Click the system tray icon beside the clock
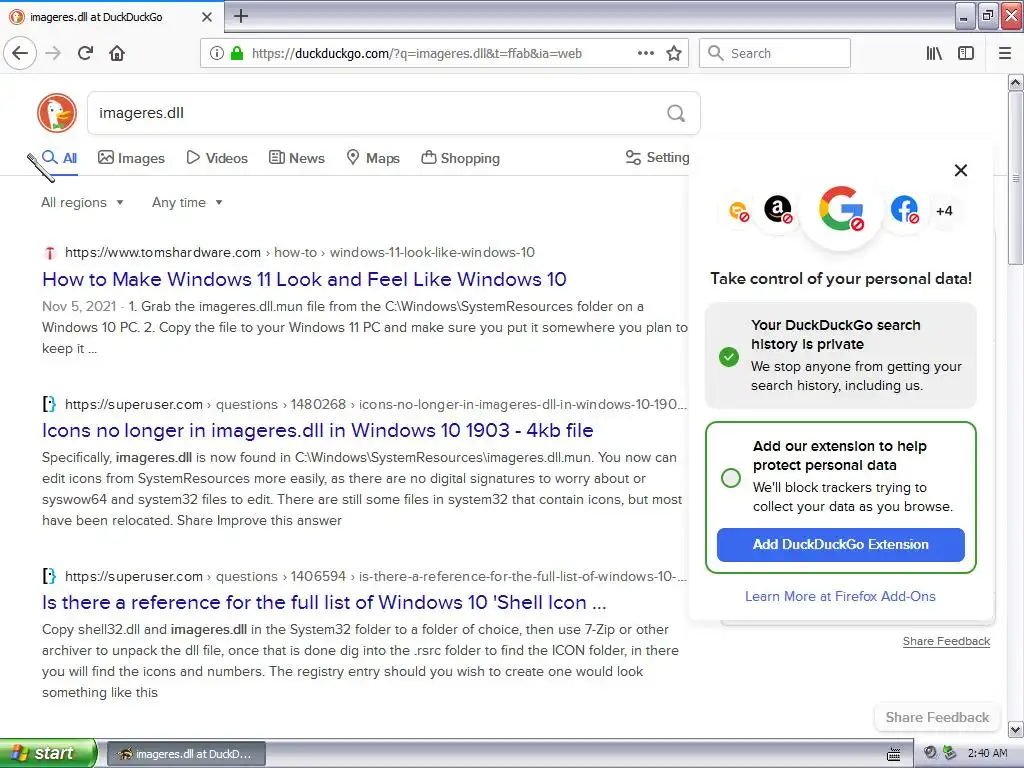 click(x=950, y=753)
